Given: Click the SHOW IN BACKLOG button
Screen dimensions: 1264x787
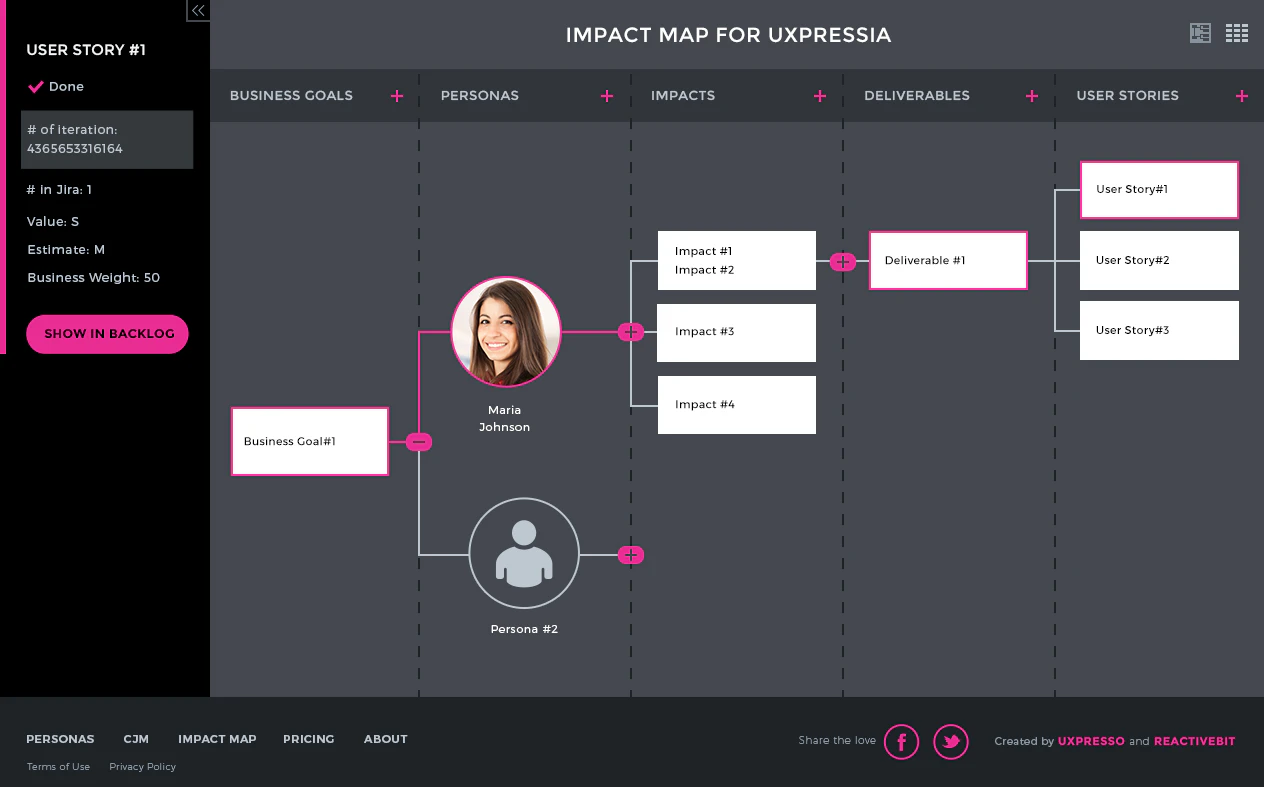Looking at the screenshot, I should [x=107, y=334].
